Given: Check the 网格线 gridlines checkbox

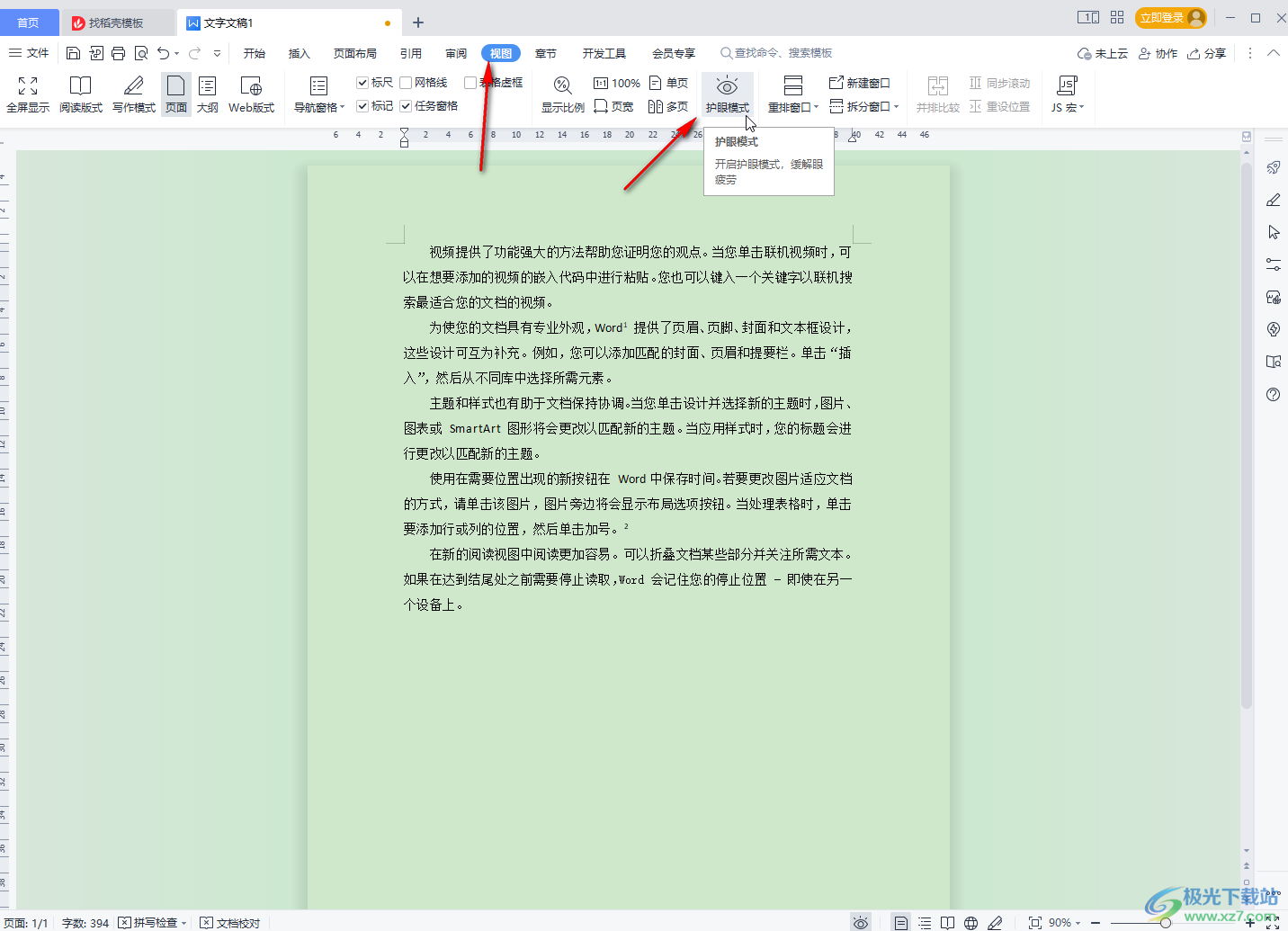Looking at the screenshot, I should 406,83.
